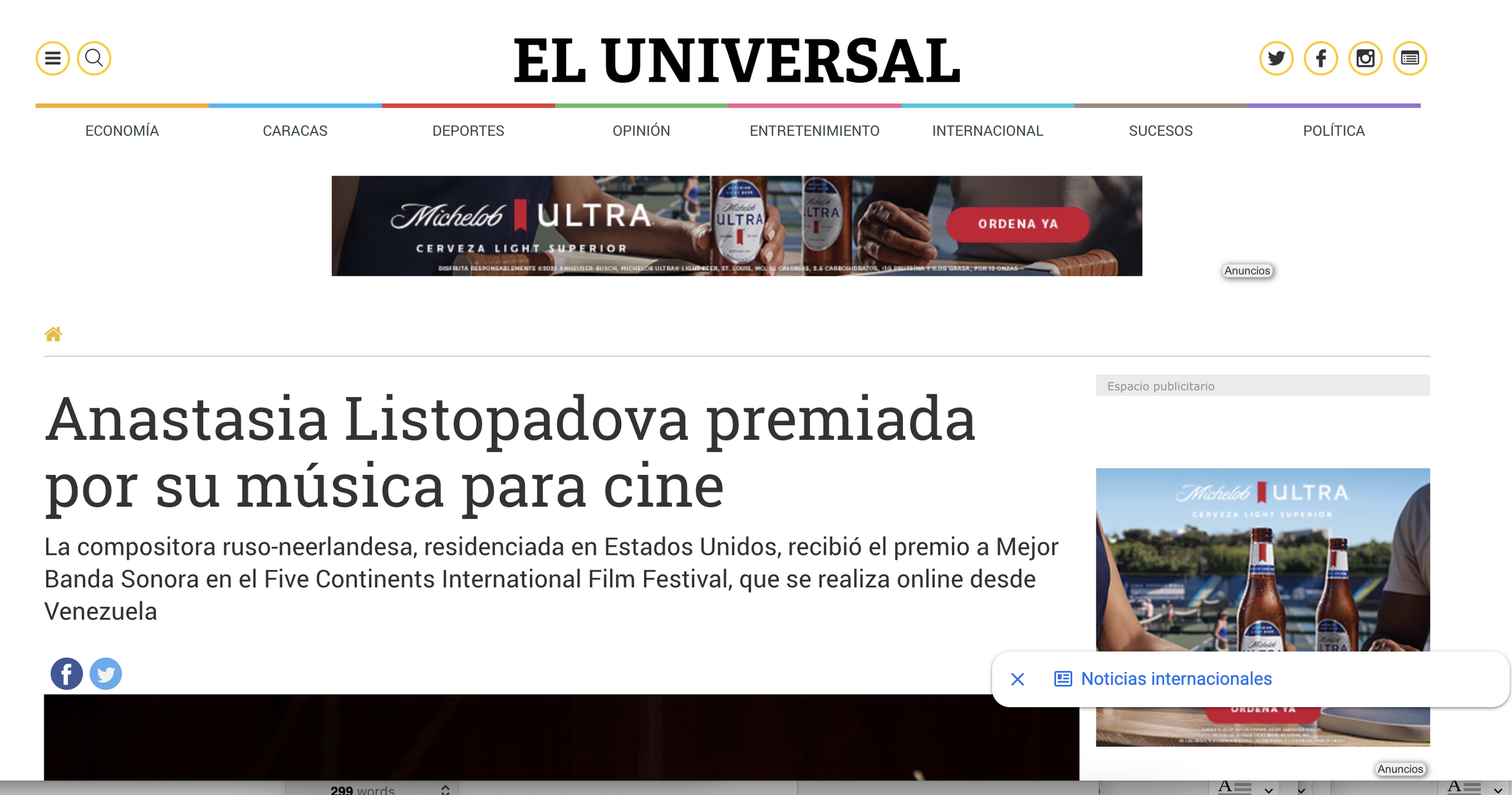1512x795 pixels.
Task: Close the Noticias internacionales popup
Action: pos(1018,679)
